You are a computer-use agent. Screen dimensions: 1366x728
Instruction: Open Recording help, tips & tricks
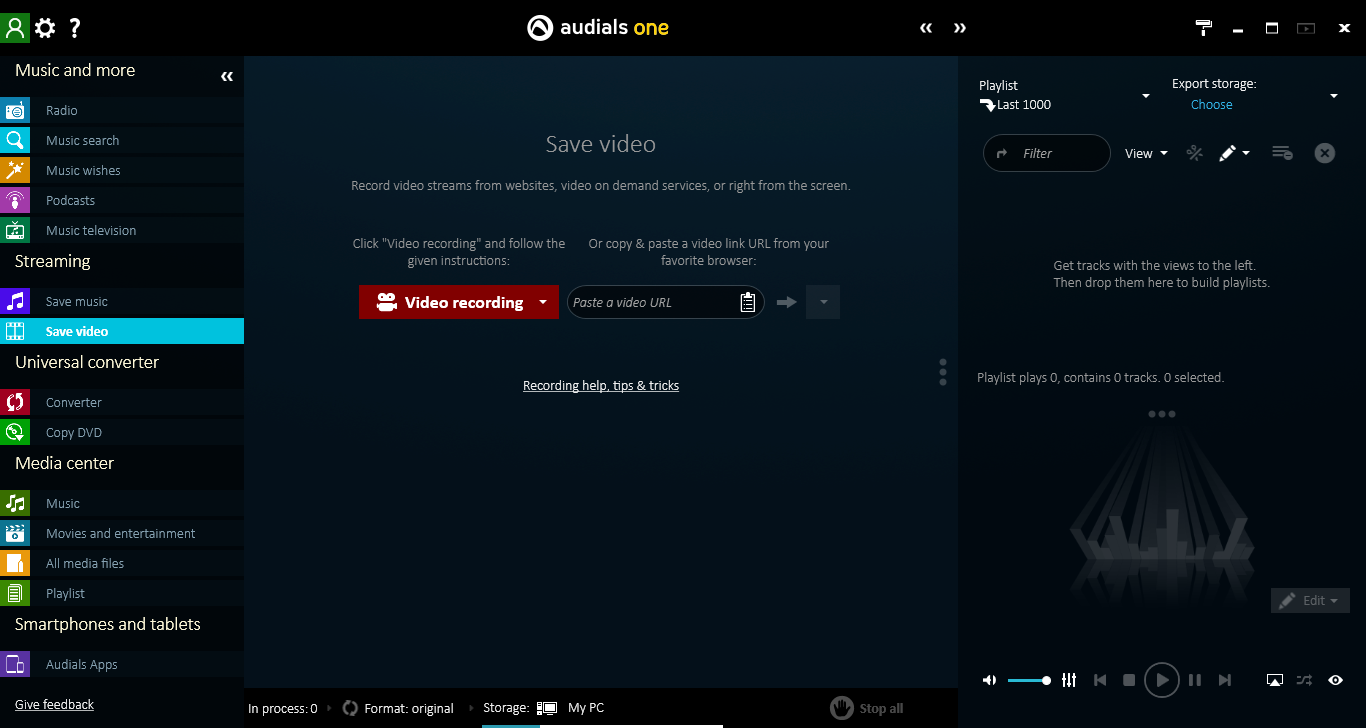601,386
